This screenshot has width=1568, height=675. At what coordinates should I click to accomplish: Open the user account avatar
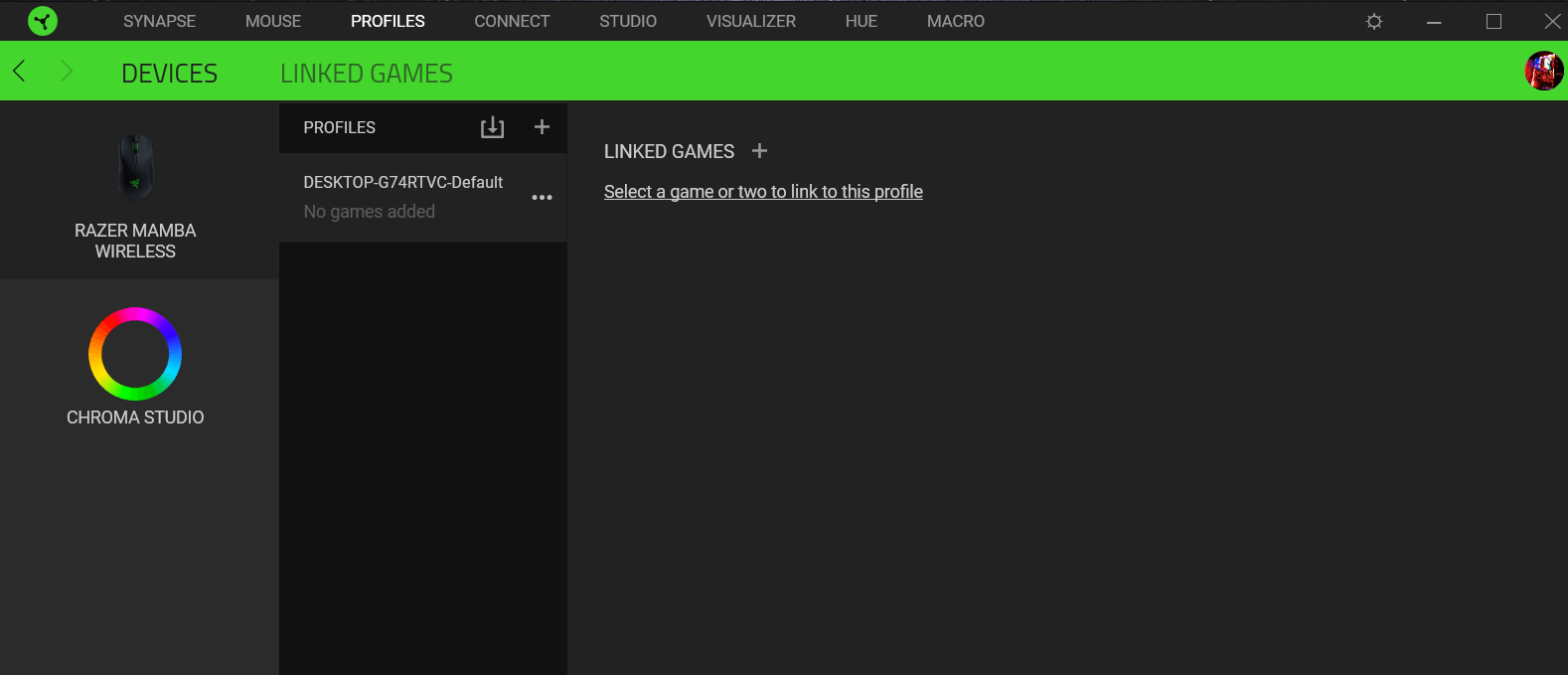pyautogui.click(x=1543, y=71)
